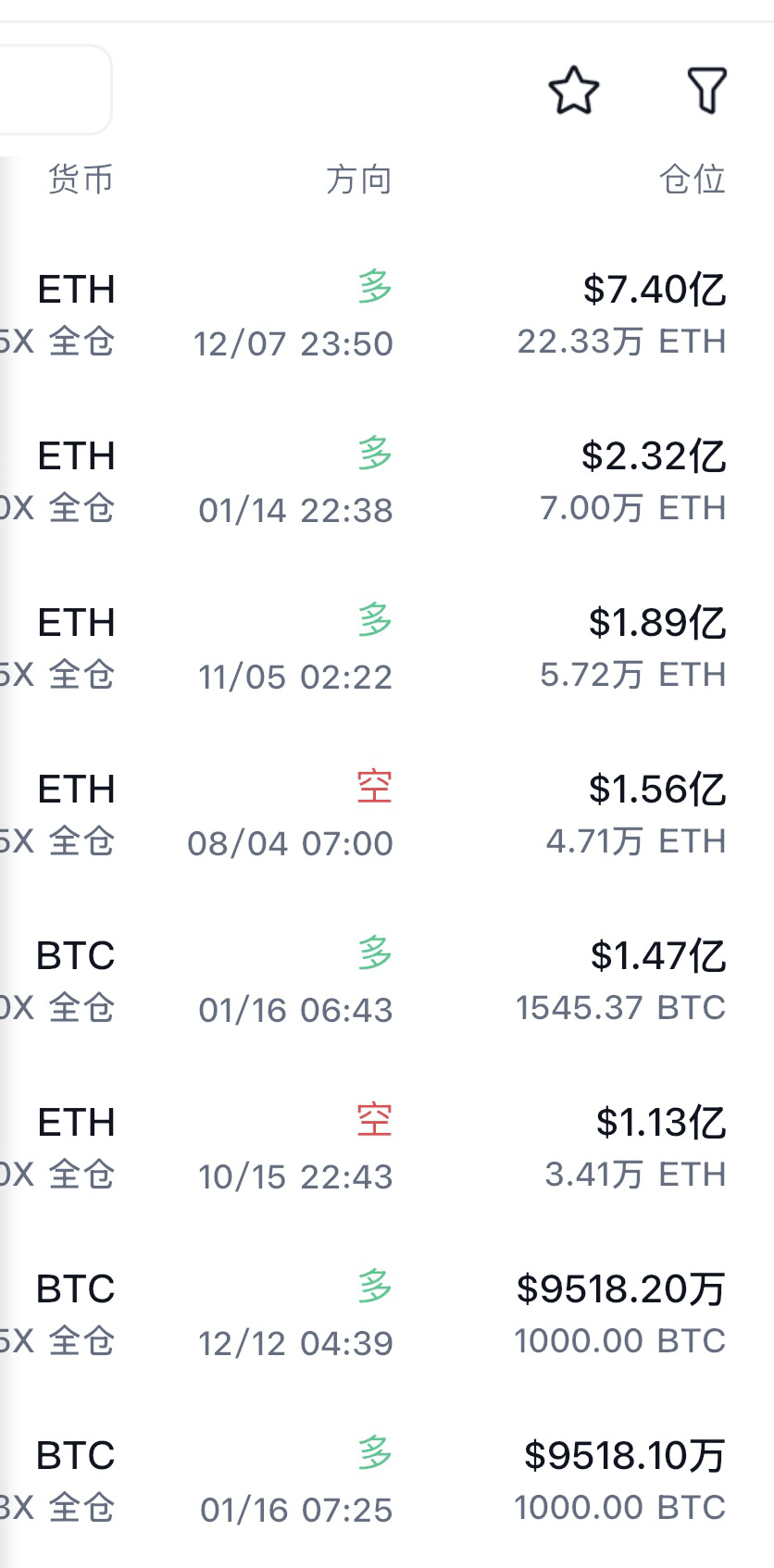The height and width of the screenshot is (1568, 774).
Task: Click the red 空 label dated 08/04
Action: (374, 787)
